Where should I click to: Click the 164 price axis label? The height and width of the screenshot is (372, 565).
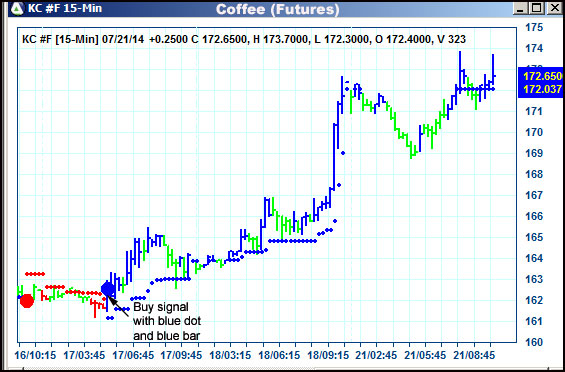coord(534,258)
